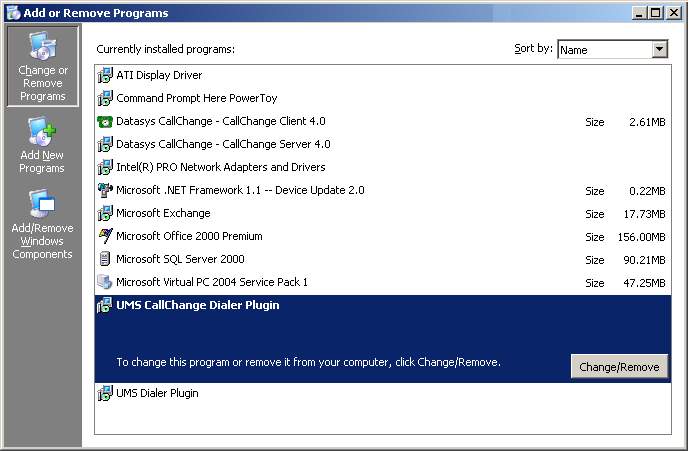Image resolution: width=688 pixels, height=451 pixels.
Task: Select Microsoft .NET Framework 1.1 Device Update
Action: (383, 190)
